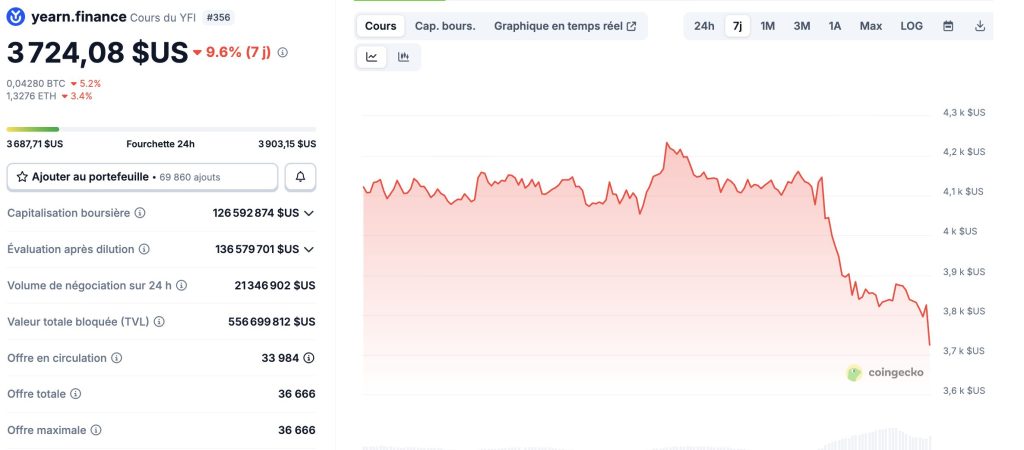Open Graphique en temps réel link
Screen dimensions: 1024x450
point(565,26)
